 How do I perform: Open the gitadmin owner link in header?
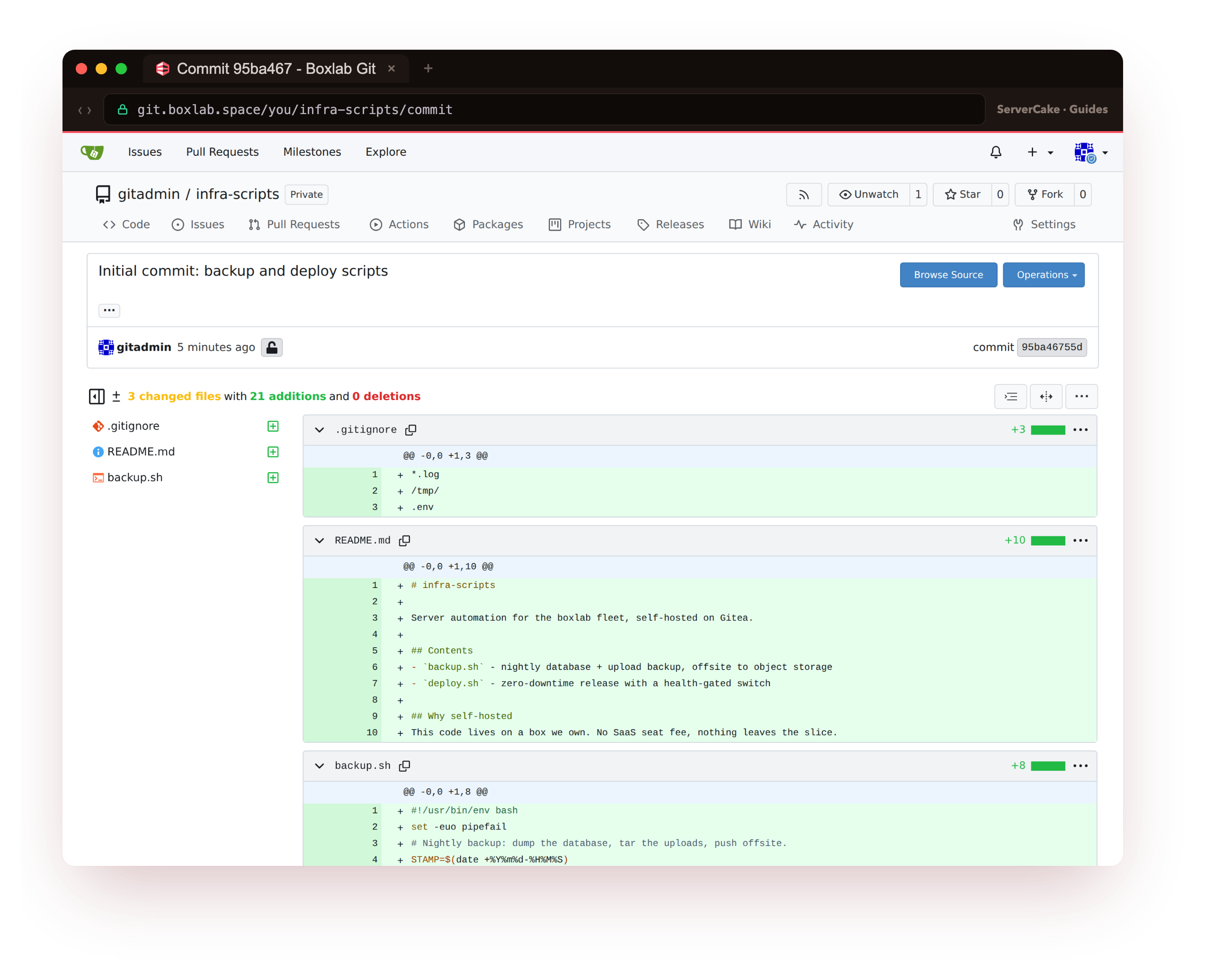point(149,194)
